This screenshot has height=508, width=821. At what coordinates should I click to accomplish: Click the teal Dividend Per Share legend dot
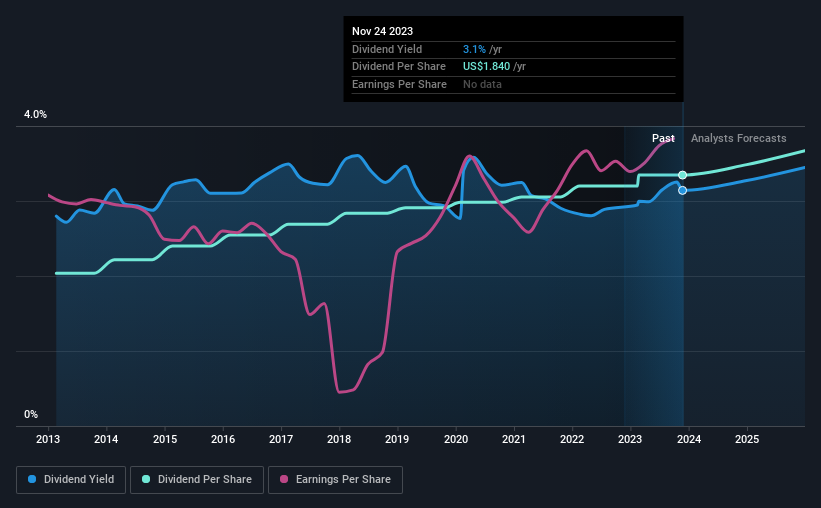146,479
